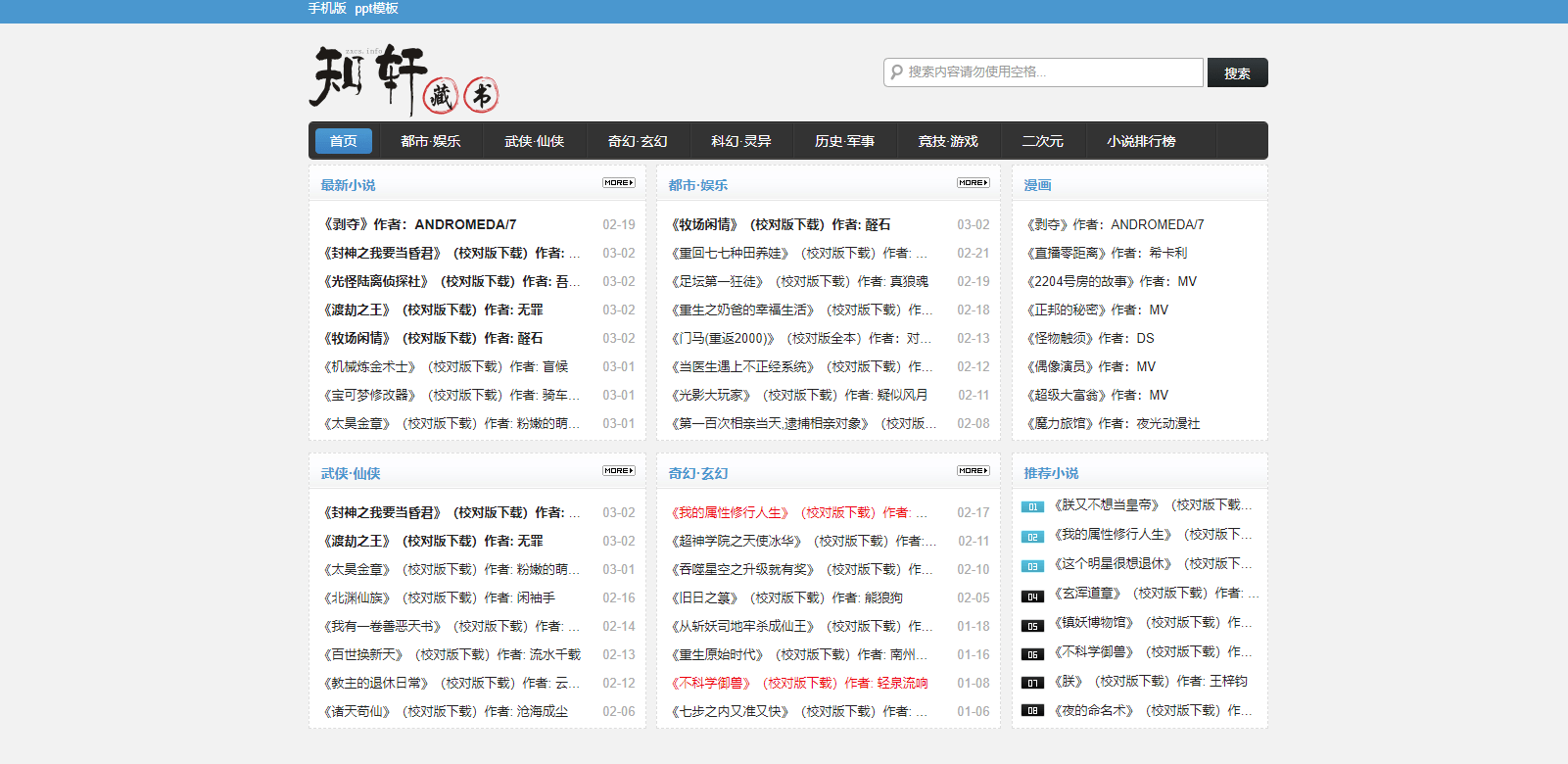The image size is (1568, 764).
Task: Click rank badge 03 in 推荐小说
Action: point(1032,566)
